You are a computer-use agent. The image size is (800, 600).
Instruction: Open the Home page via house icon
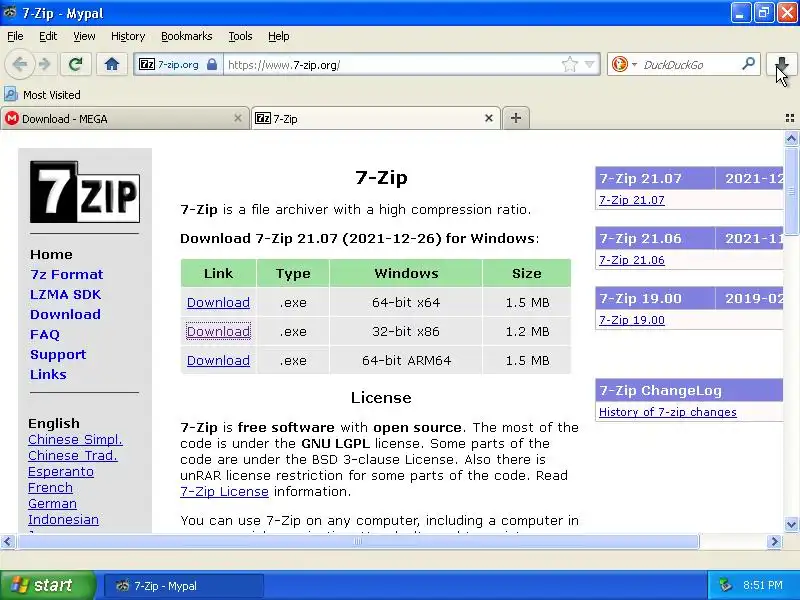[x=112, y=64]
